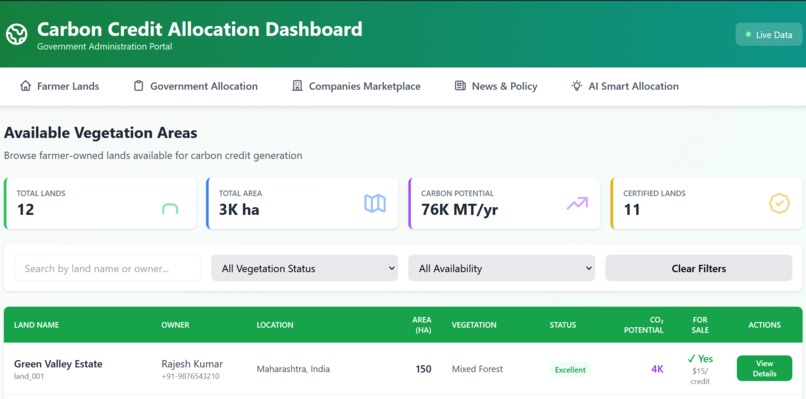This screenshot has height=399, width=806.
Task: Click the $15/credit price text
Action: [x=700, y=376]
